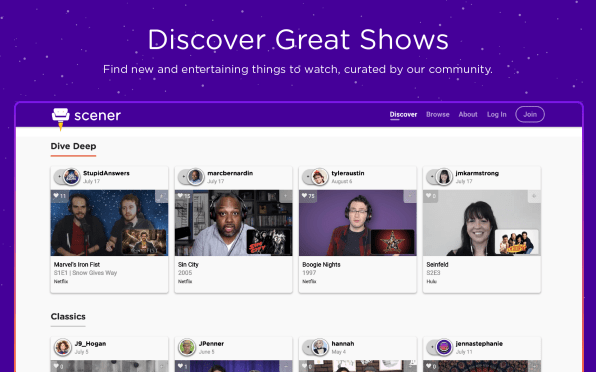Open the J9_Hogan profile avatar
Viewport: 596px width, 372px height.
click(63, 347)
